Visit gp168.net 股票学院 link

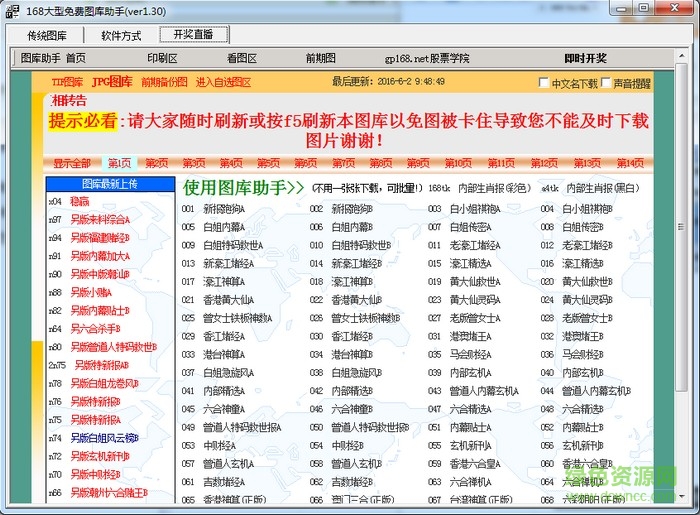(427, 58)
